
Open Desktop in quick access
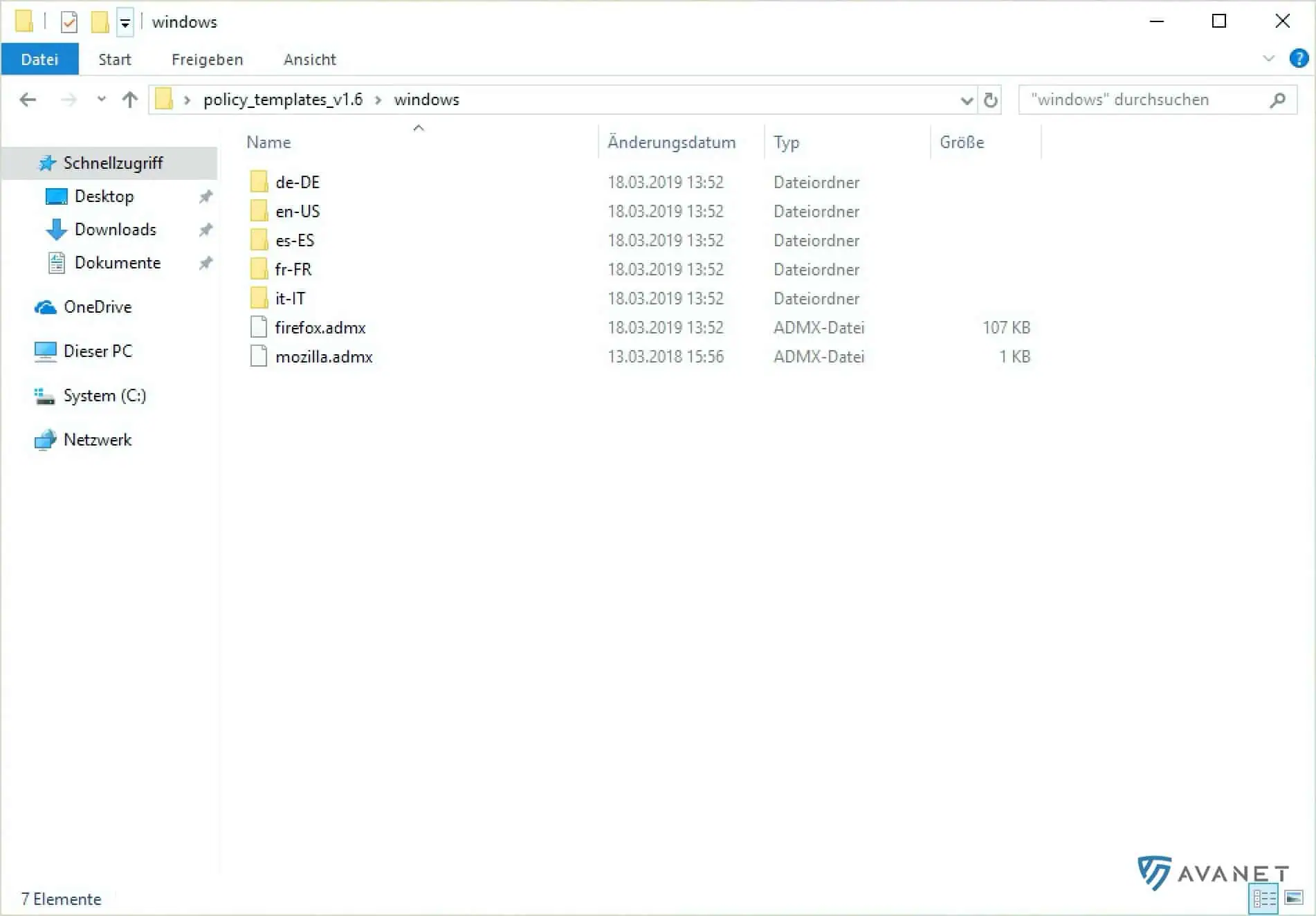(104, 196)
